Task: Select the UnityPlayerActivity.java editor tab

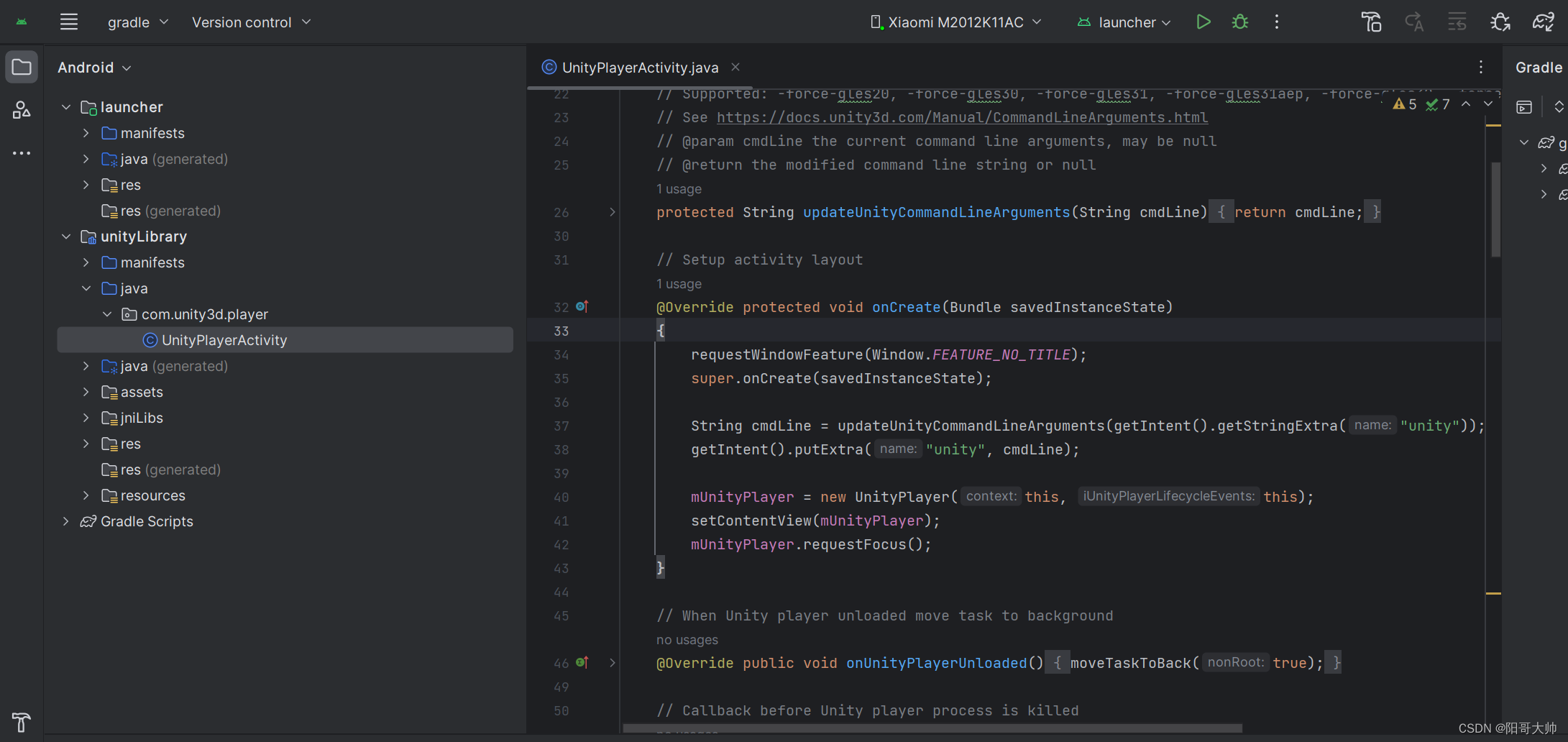Action: (640, 68)
